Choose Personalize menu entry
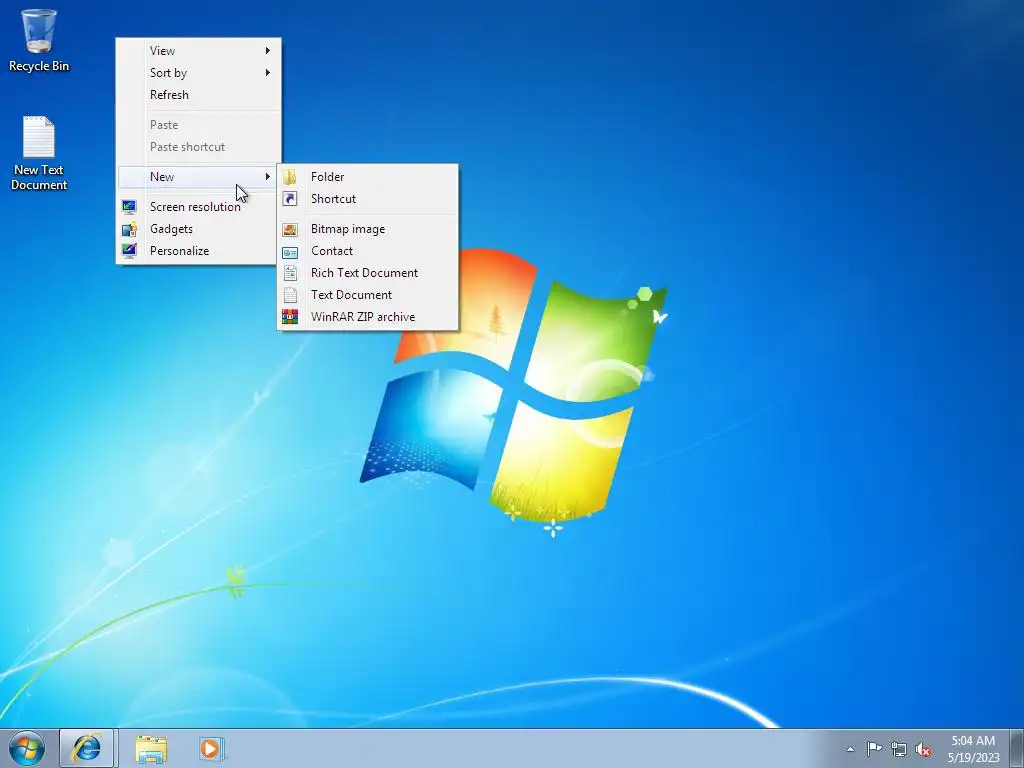Image resolution: width=1024 pixels, height=768 pixels. 199,251
